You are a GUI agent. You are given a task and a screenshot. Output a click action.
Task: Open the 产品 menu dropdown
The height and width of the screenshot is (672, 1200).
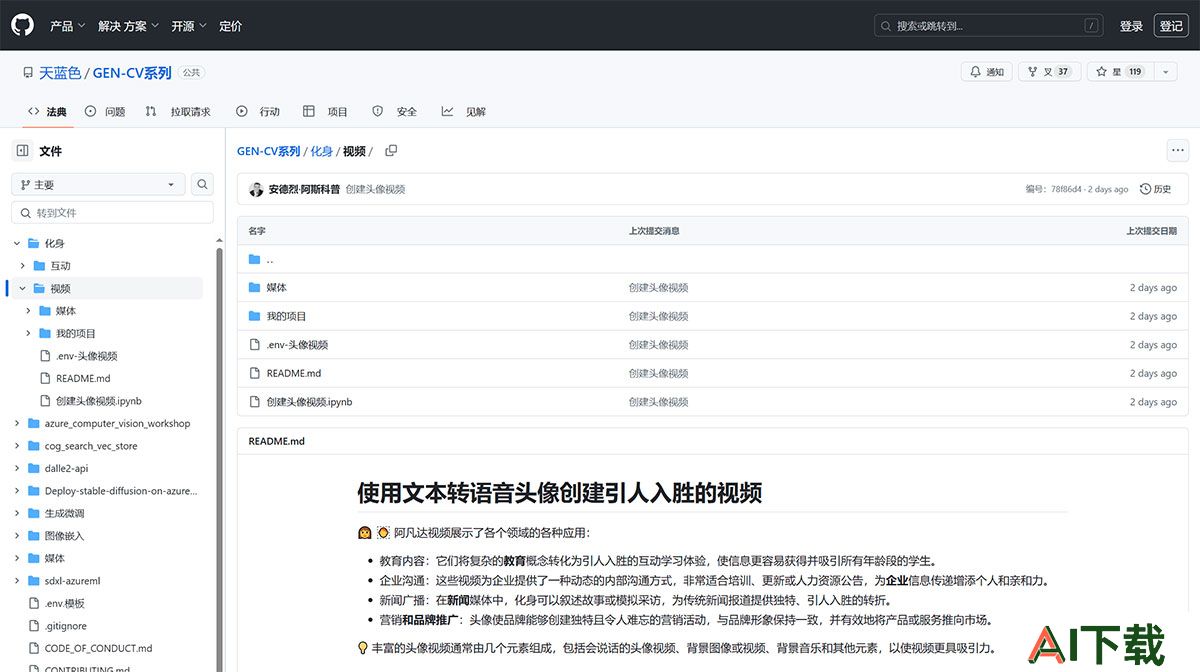tap(67, 26)
